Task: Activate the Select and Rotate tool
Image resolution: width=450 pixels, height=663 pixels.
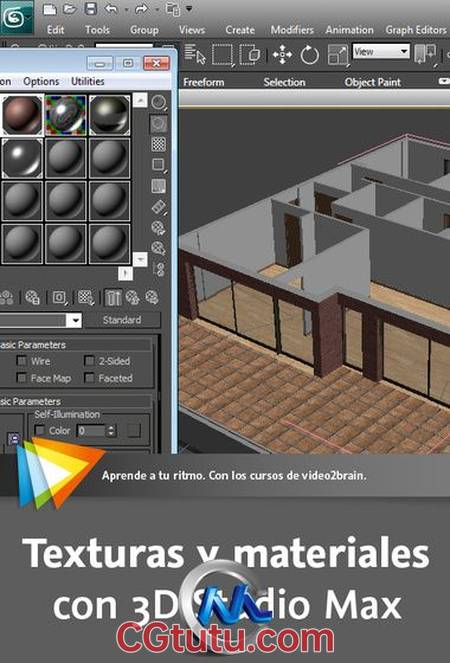Action: 310,55
